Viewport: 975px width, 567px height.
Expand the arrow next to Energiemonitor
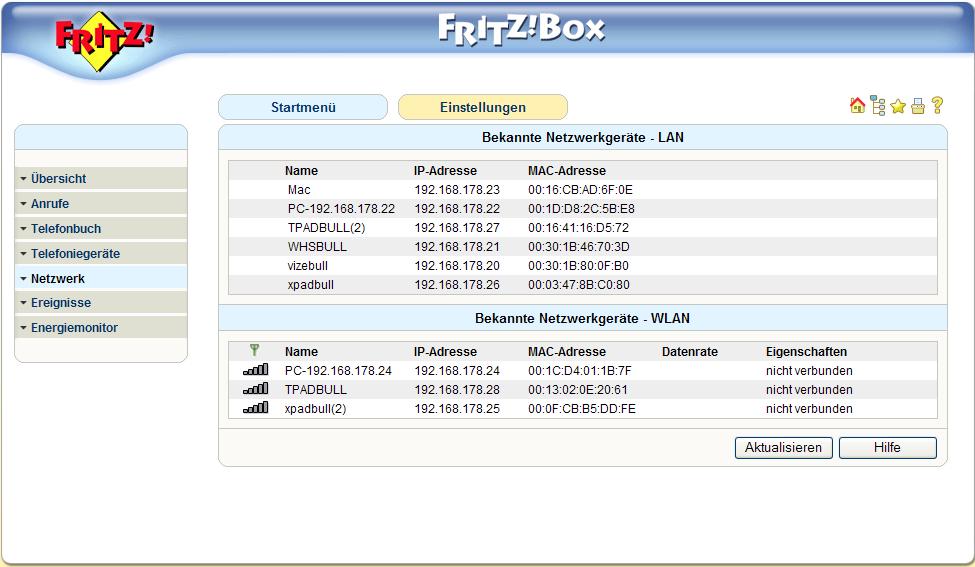coord(23,328)
